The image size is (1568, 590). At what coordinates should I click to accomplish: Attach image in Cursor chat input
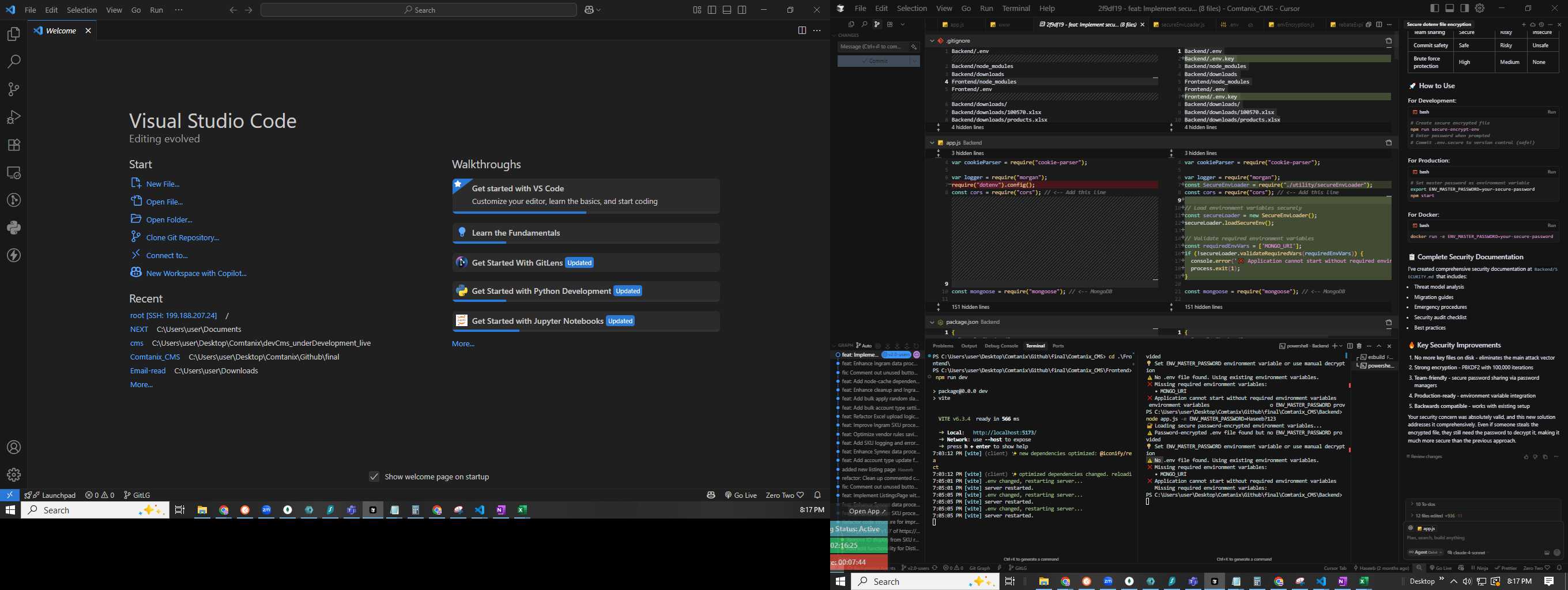[x=1546, y=553]
